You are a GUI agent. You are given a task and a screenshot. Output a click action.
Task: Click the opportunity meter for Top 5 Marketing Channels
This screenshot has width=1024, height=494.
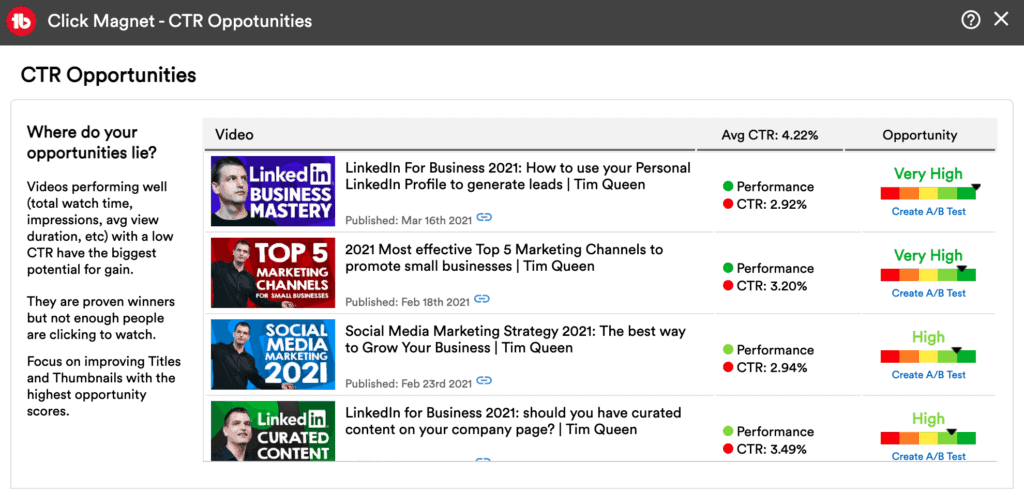click(928, 274)
